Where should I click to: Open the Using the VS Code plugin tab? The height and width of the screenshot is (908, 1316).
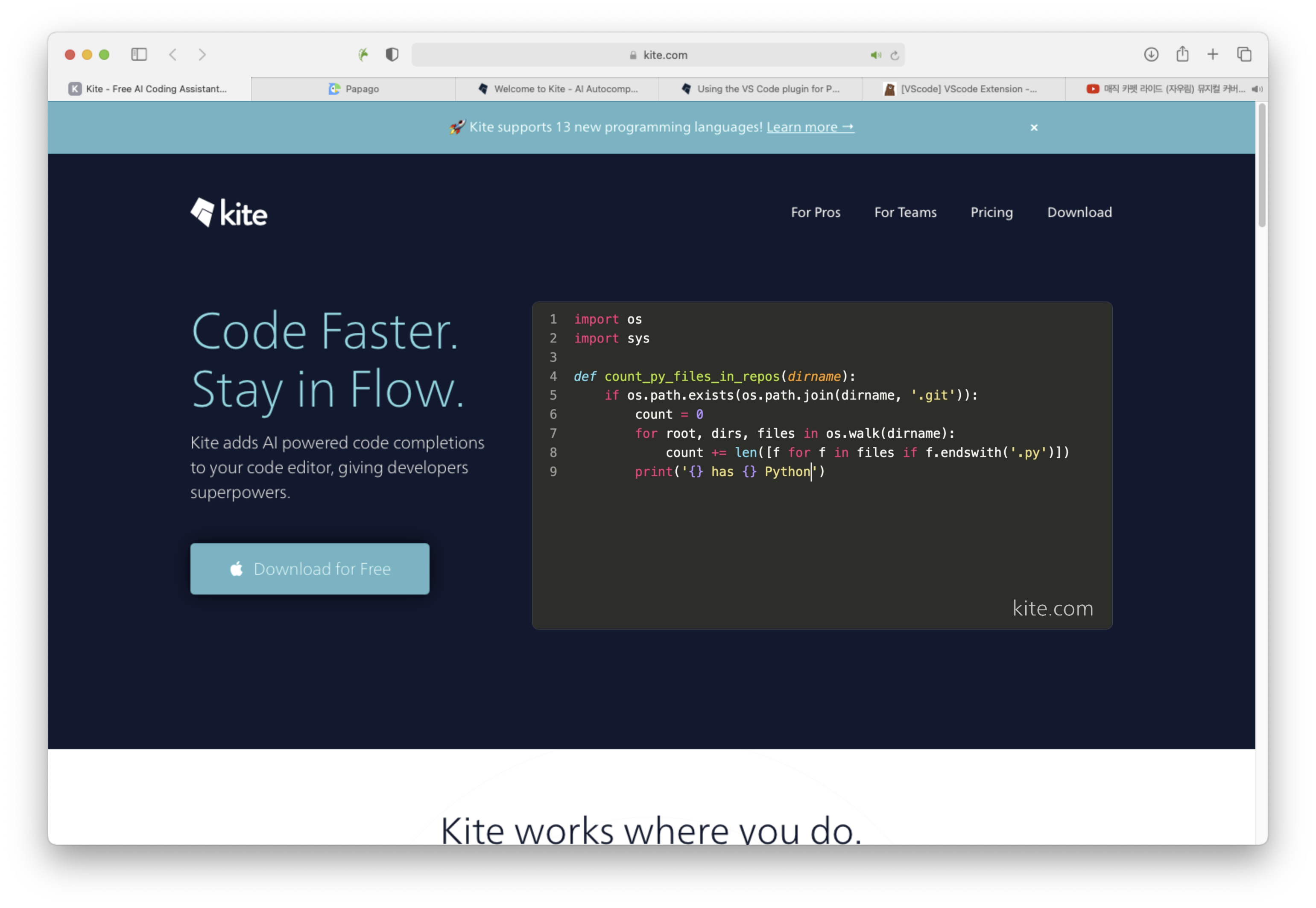760,89
